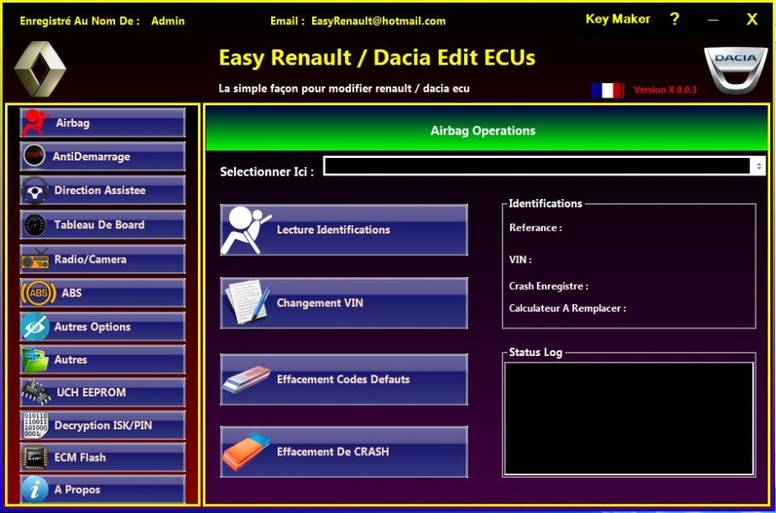Run Lecture Identifications
The image size is (776, 513).
[344, 230]
